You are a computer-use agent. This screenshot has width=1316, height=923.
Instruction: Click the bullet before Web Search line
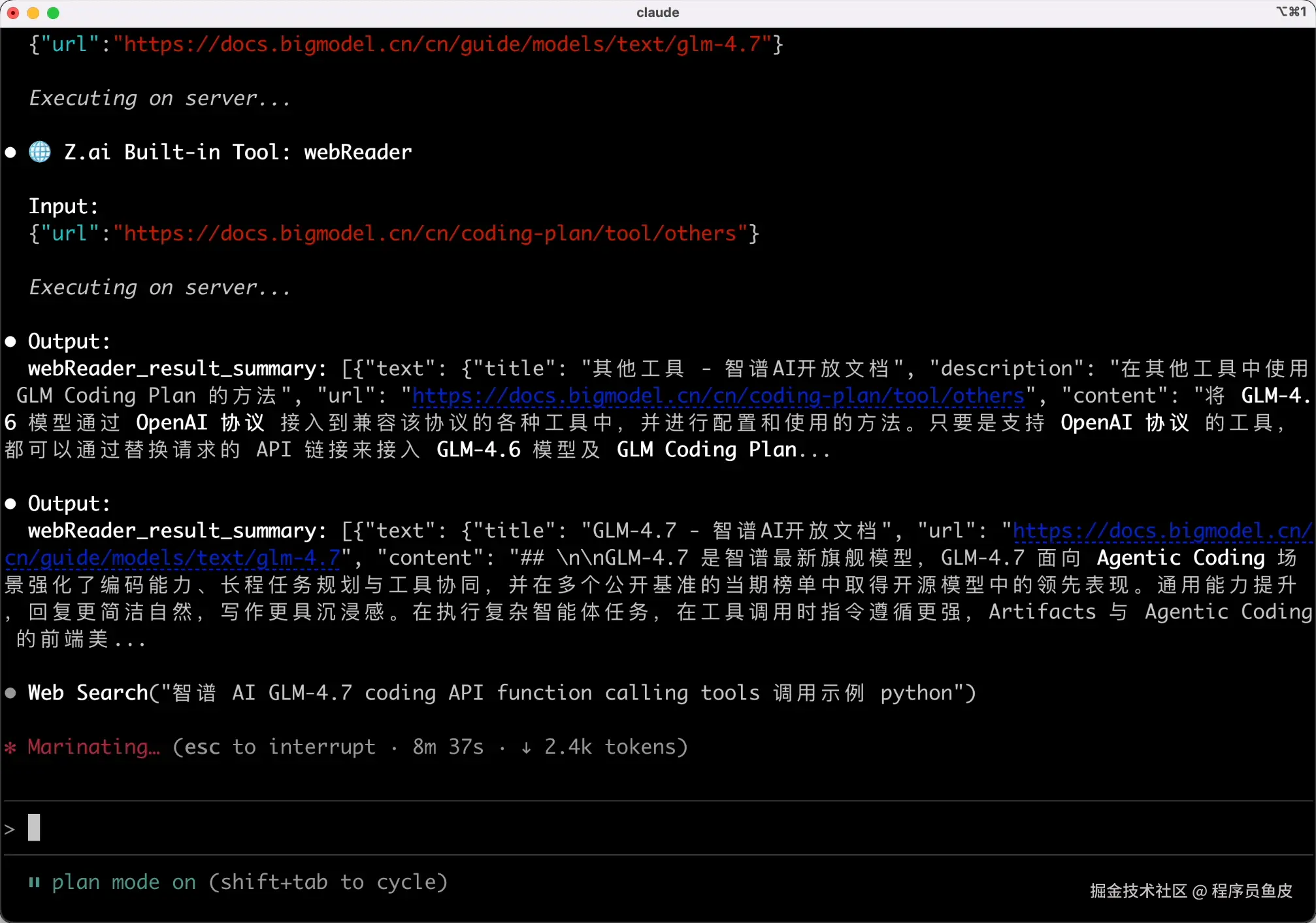point(10,693)
